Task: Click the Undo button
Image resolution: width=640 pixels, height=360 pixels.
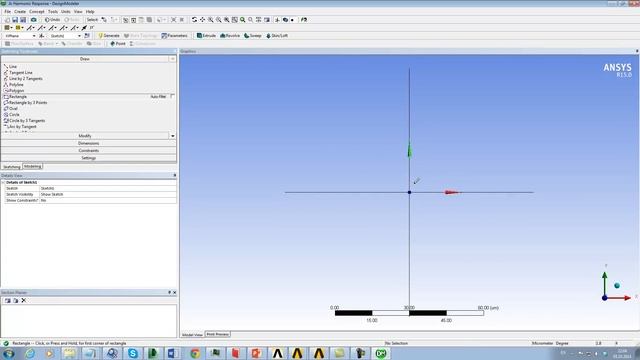Action: 53,20
